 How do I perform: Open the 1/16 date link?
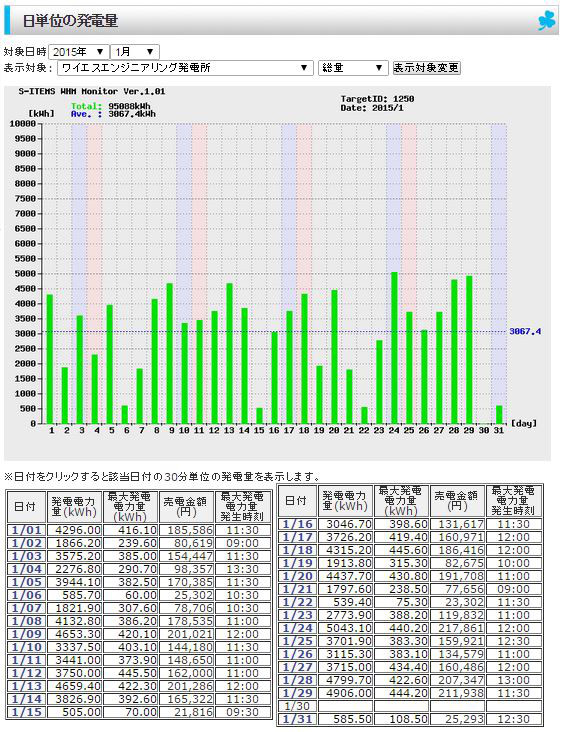coord(297,524)
